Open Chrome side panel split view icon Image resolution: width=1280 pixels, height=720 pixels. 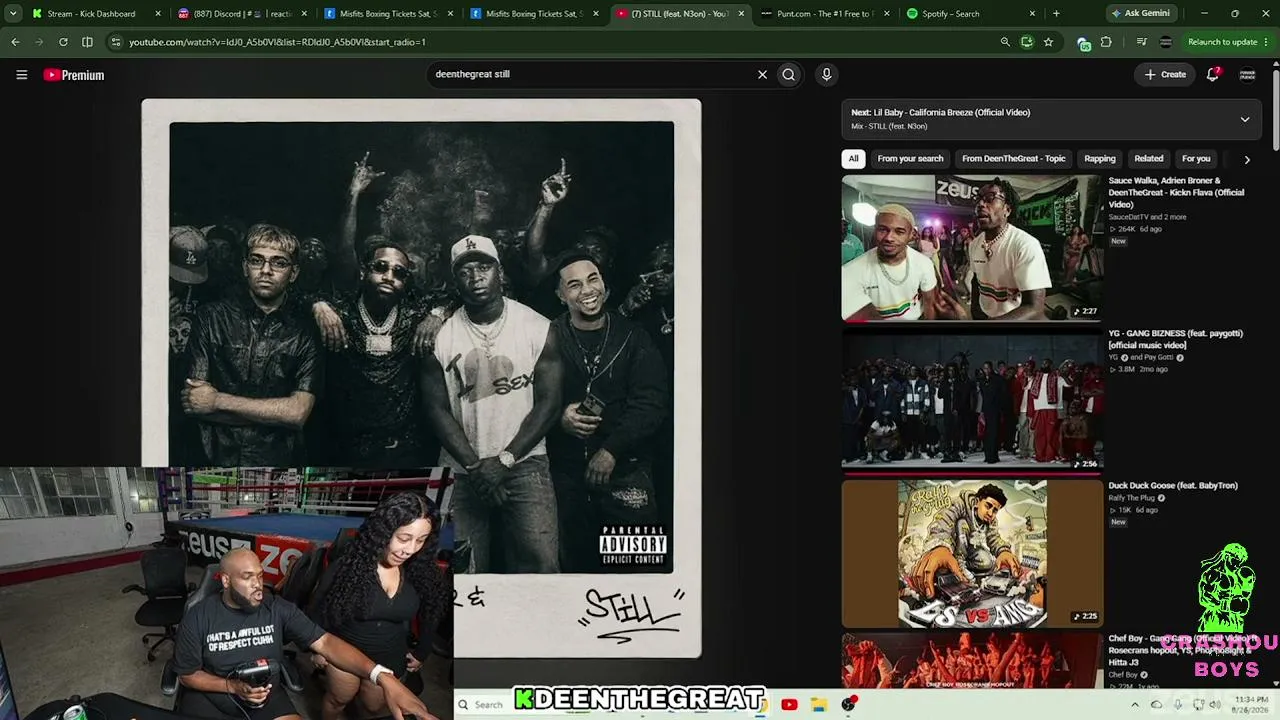(x=87, y=42)
